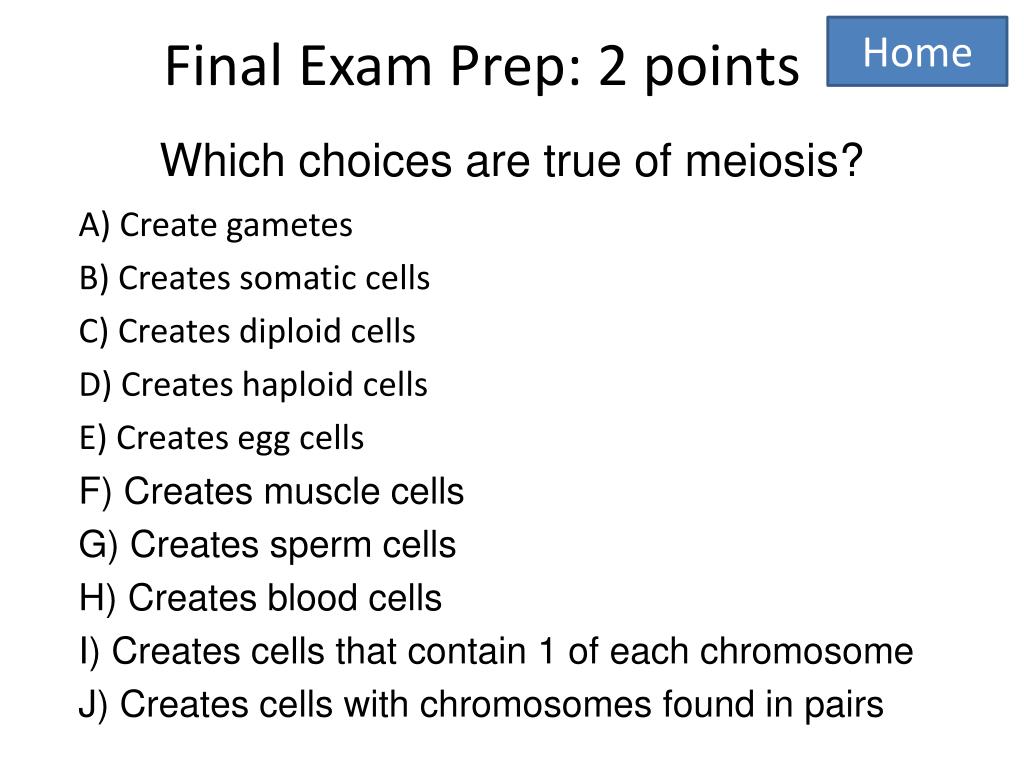
Task: Click the Home button
Action: coord(917,52)
